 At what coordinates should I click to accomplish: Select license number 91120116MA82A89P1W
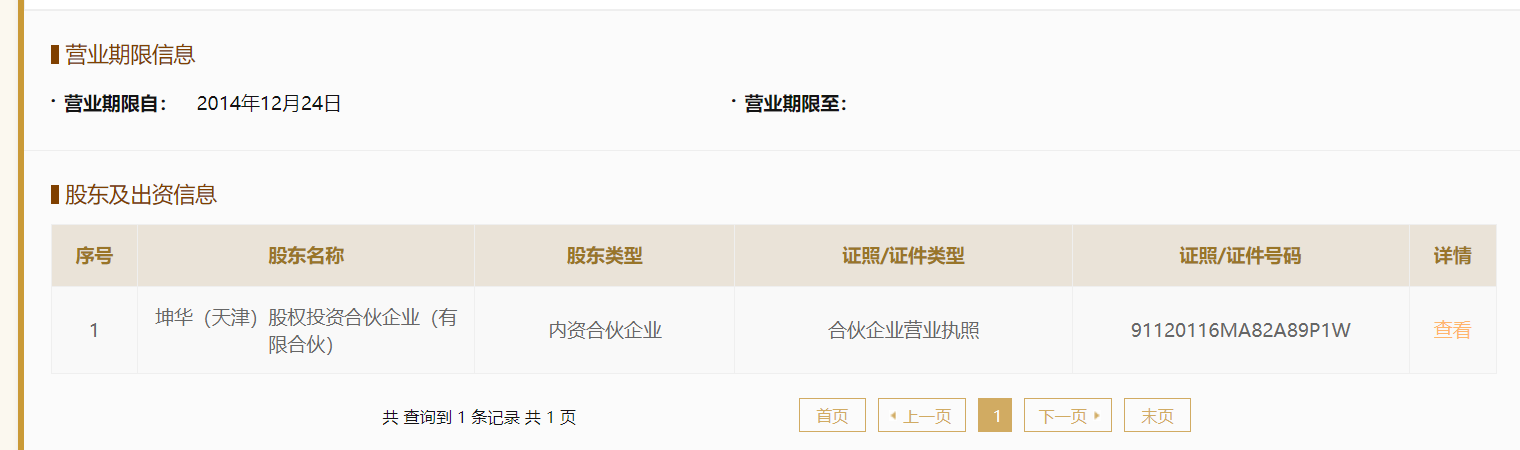click(1240, 331)
